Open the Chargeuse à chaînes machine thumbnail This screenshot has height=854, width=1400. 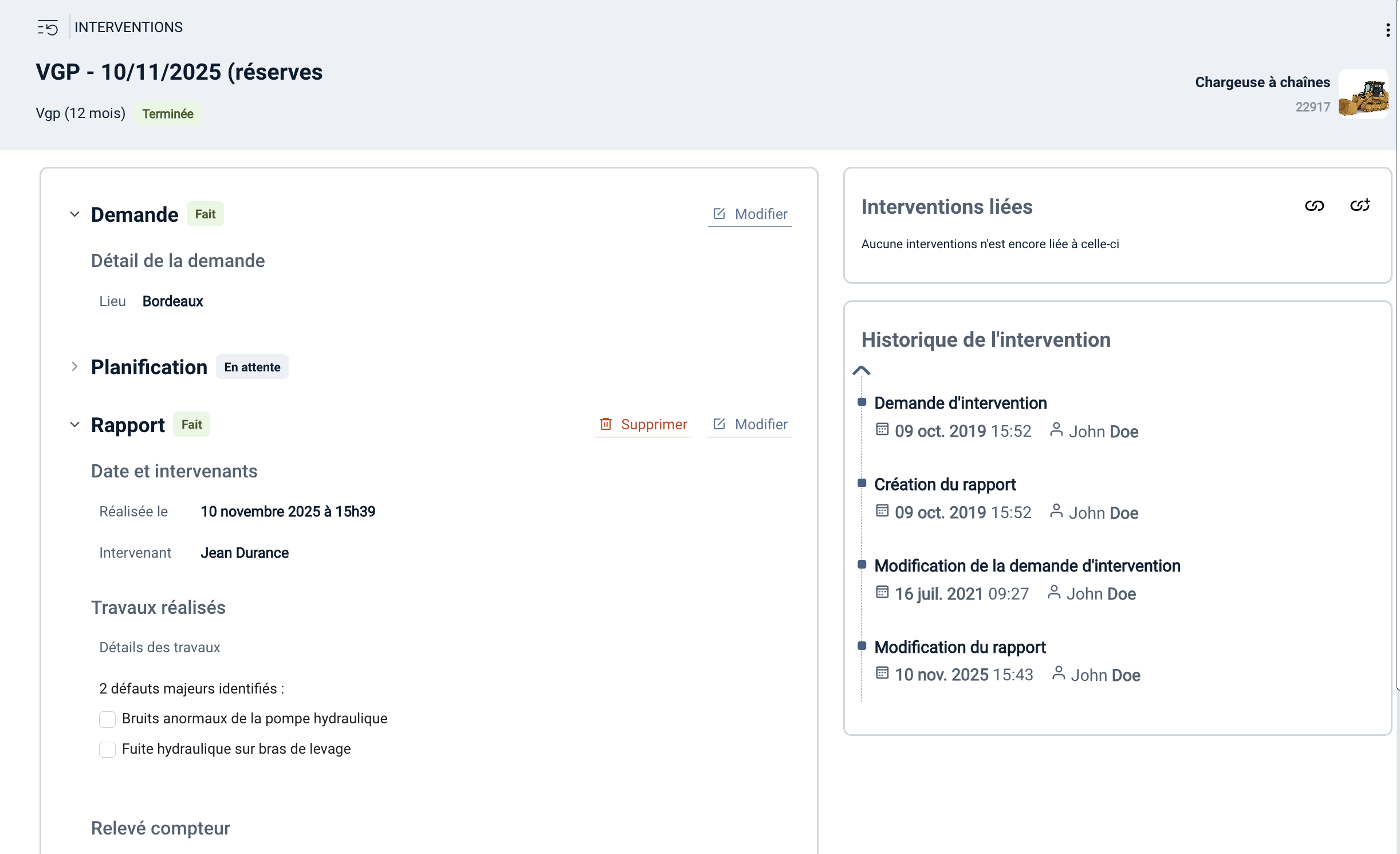click(1363, 95)
